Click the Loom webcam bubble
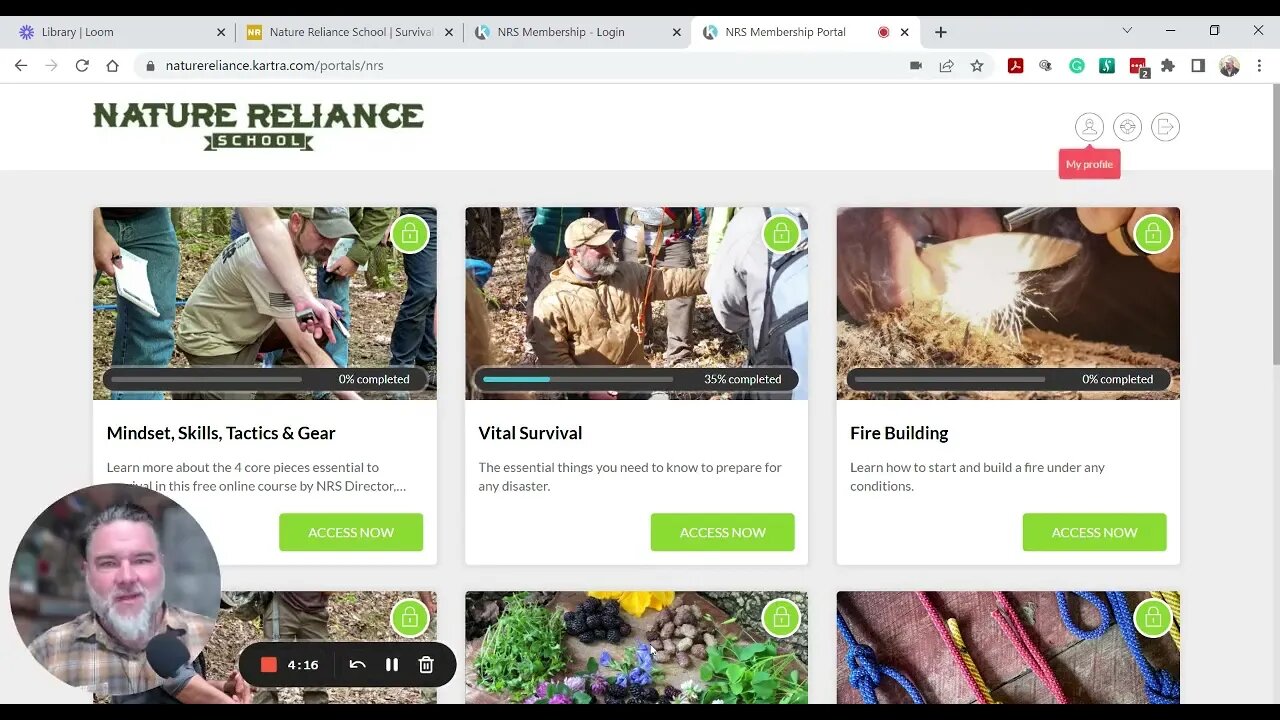This screenshot has width=1280, height=720. [x=115, y=590]
